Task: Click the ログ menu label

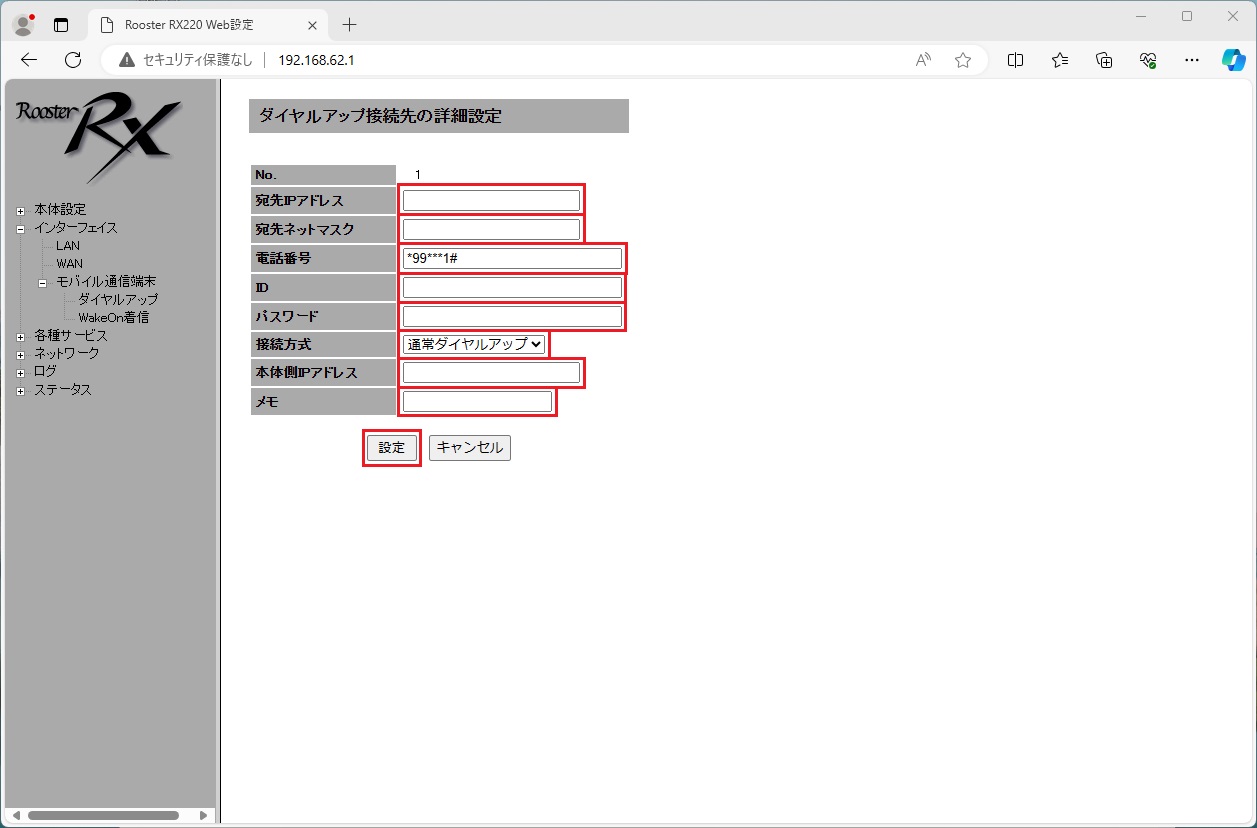Action: pyautogui.click(x=45, y=371)
